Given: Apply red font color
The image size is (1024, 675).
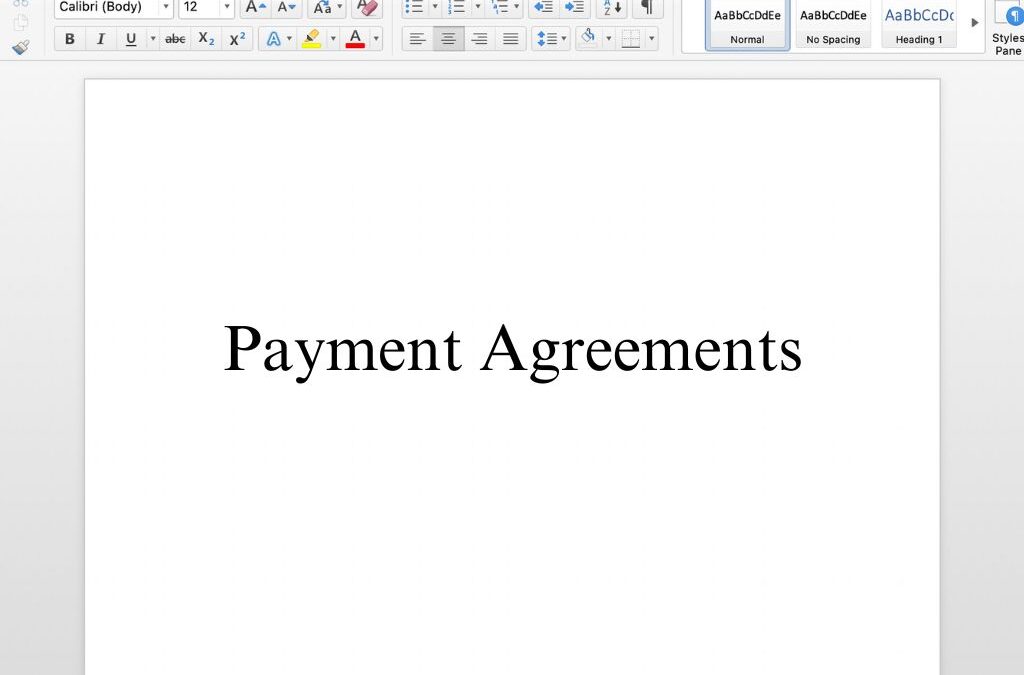Looking at the screenshot, I should point(355,39).
